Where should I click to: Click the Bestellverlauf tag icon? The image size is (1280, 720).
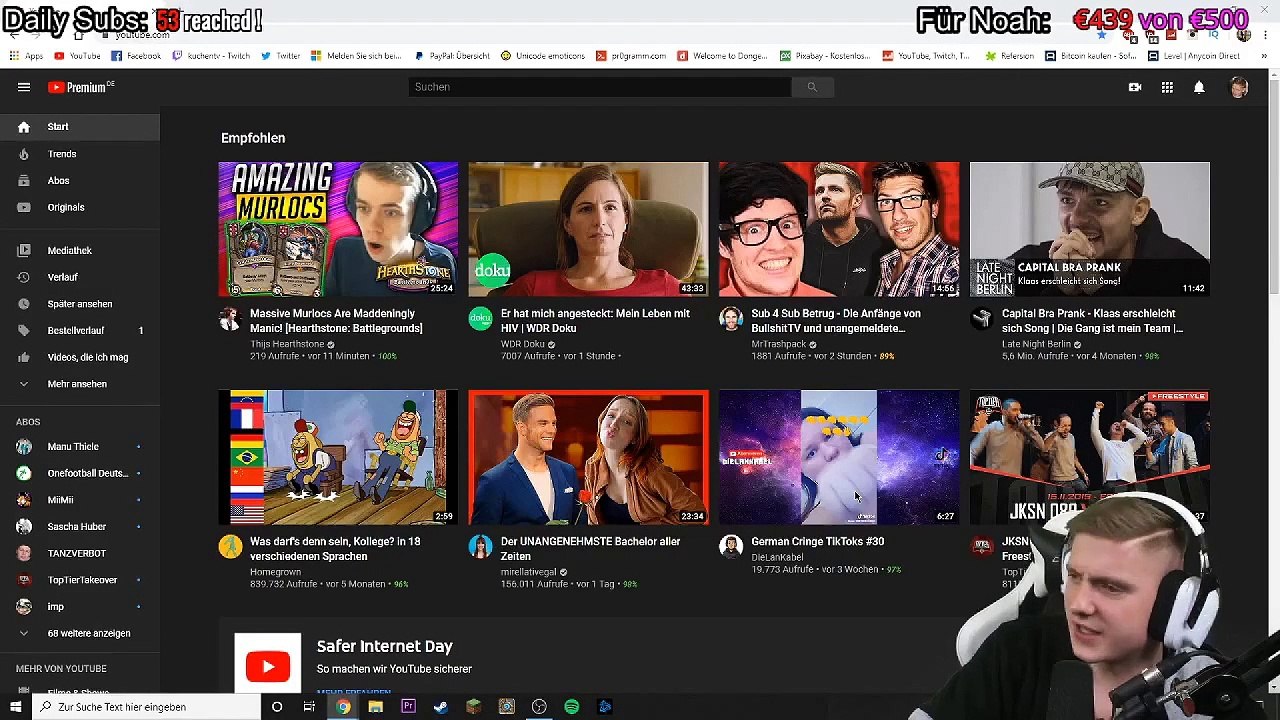click(x=24, y=330)
